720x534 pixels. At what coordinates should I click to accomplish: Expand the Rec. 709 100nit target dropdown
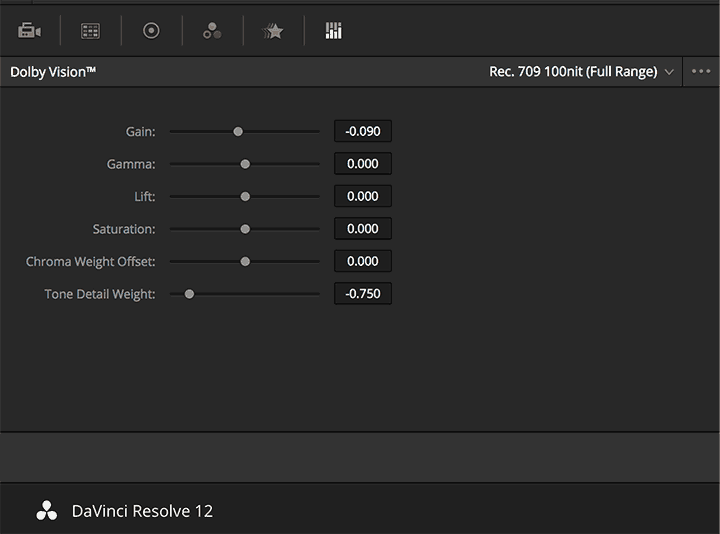581,72
